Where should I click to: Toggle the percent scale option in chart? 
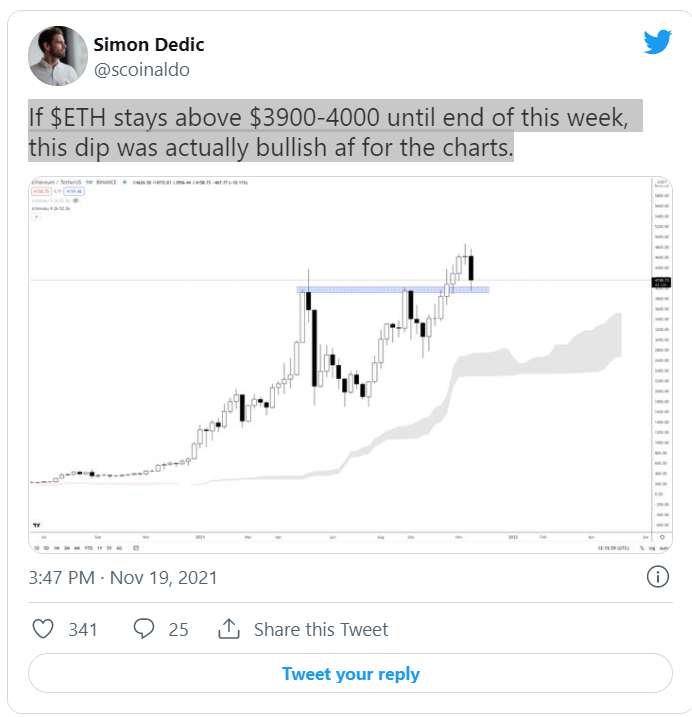[x=642, y=548]
